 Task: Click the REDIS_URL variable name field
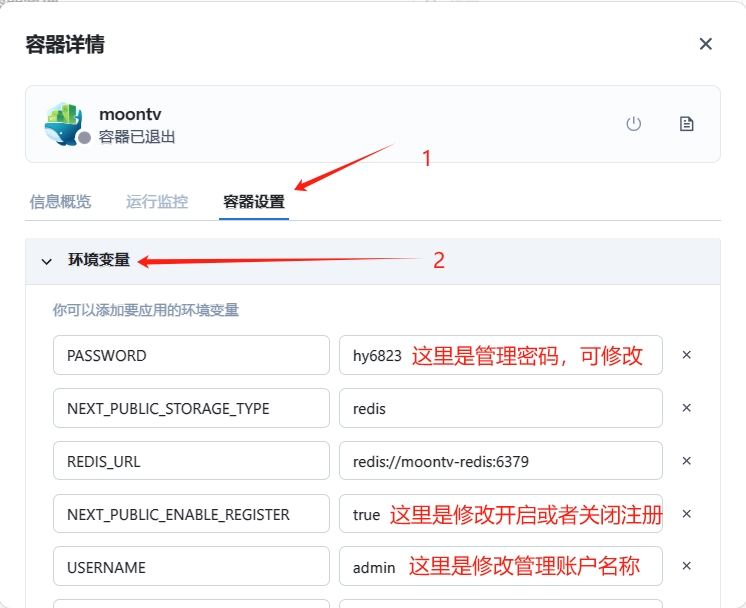191,461
